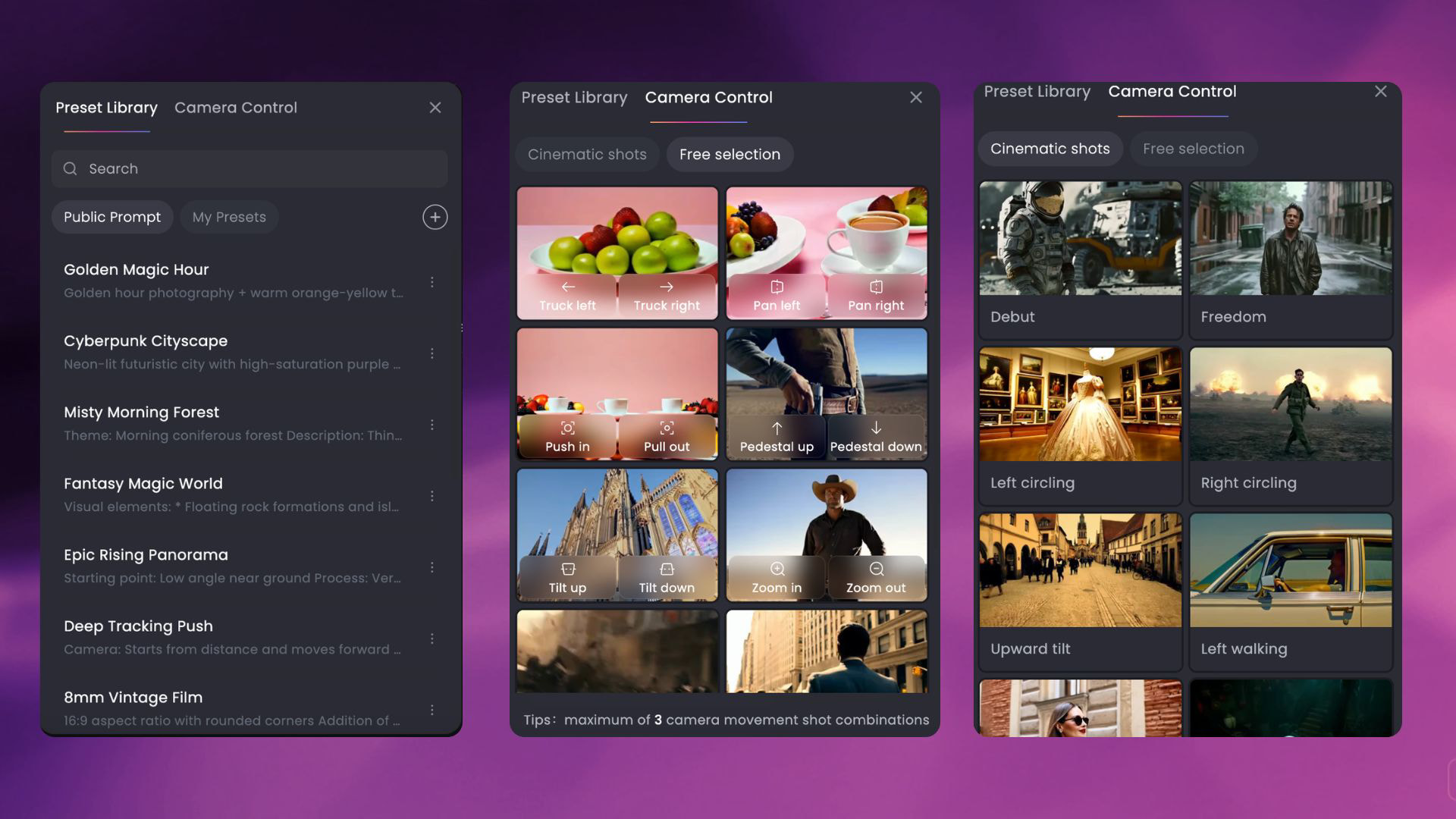Open options menu for Misty Morning Forest
This screenshot has height=819, width=1456.
click(432, 425)
